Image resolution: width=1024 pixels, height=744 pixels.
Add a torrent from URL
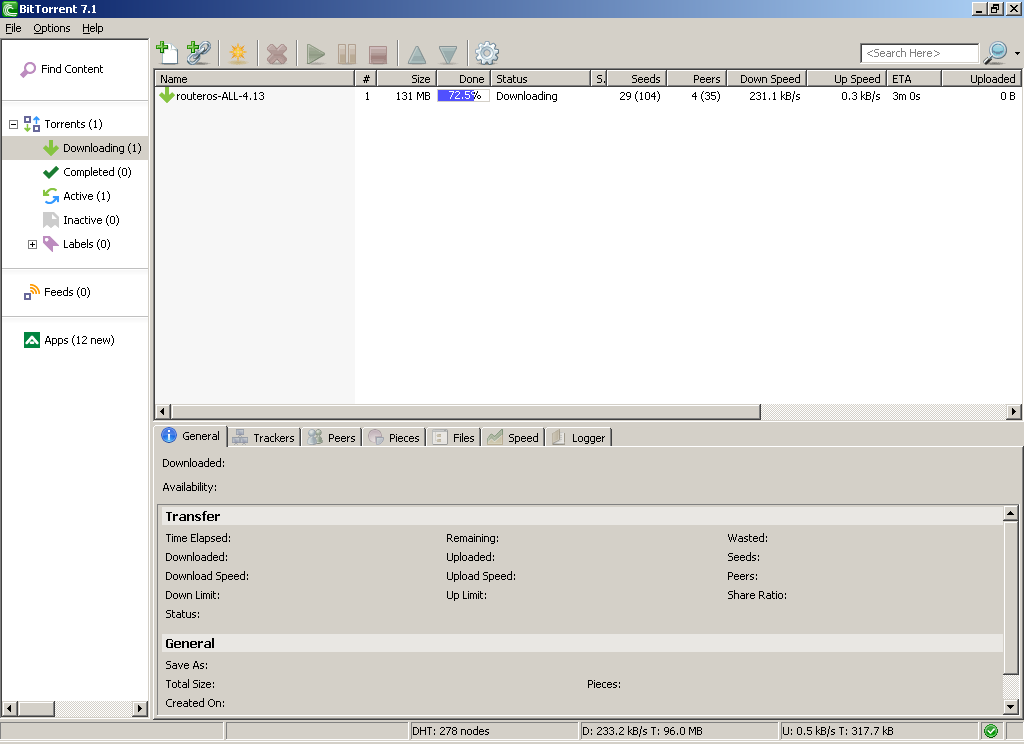pyautogui.click(x=198, y=53)
